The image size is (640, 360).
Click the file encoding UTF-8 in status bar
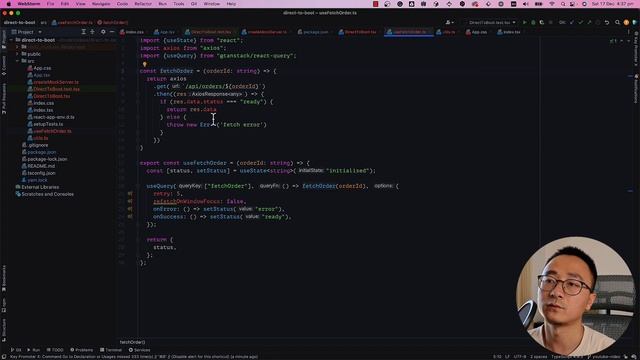coord(520,357)
